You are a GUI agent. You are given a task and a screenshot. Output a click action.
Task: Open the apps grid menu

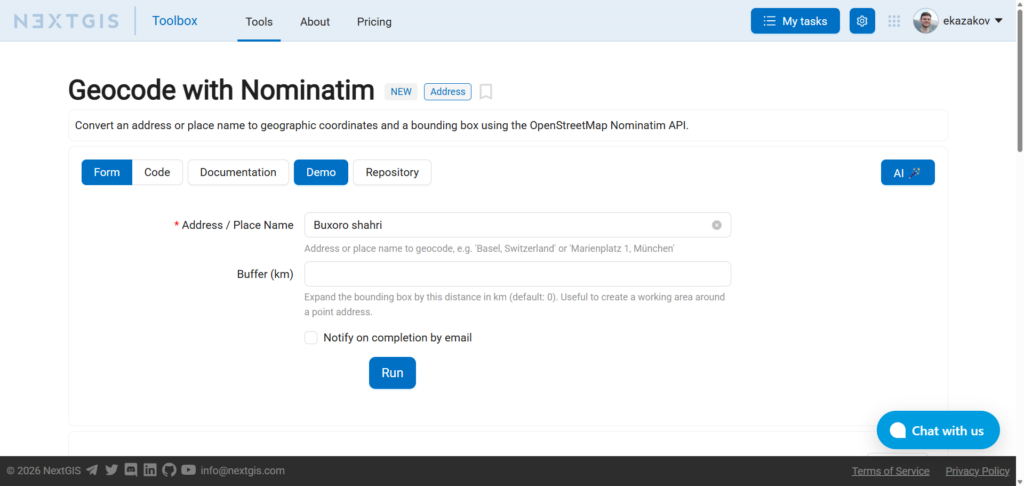(x=894, y=21)
